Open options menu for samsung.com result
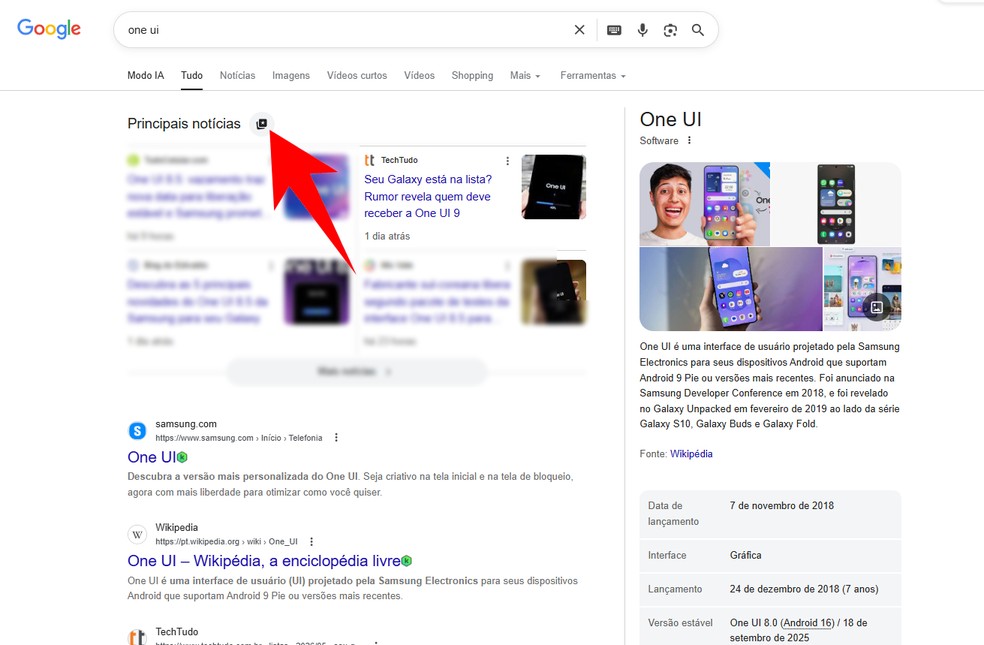984x645 pixels. pos(336,437)
